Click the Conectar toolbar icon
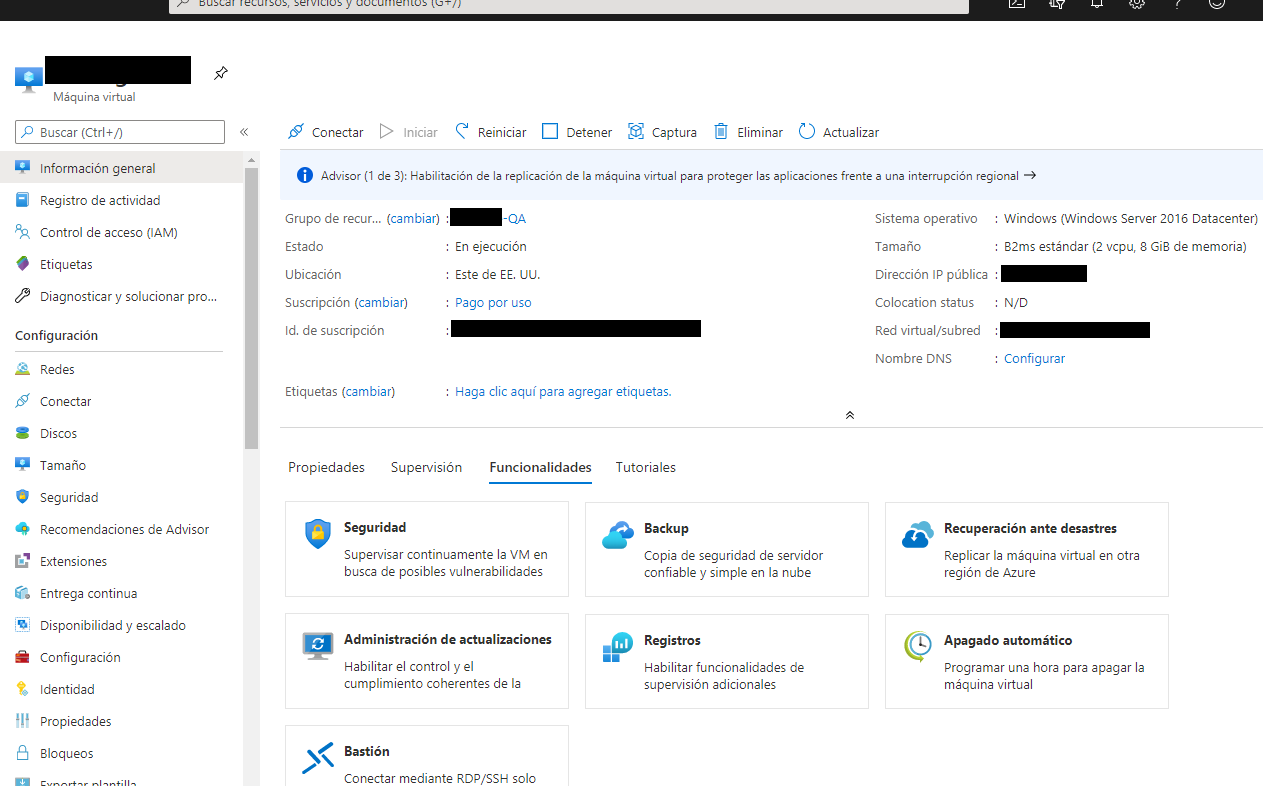1263x786 pixels. click(x=296, y=131)
